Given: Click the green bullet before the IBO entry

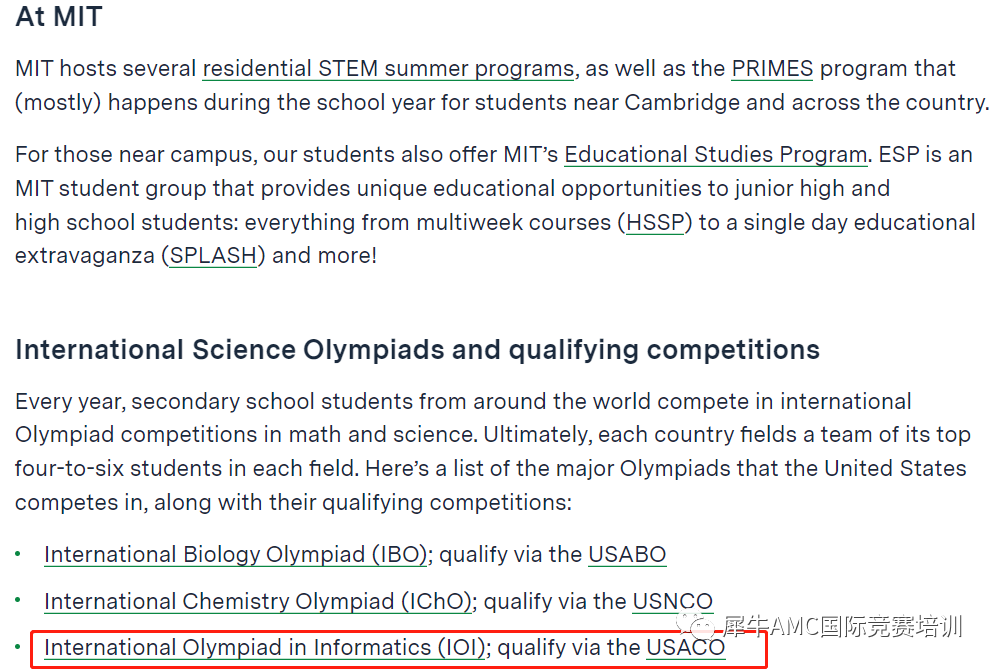Looking at the screenshot, I should (x=19, y=553).
